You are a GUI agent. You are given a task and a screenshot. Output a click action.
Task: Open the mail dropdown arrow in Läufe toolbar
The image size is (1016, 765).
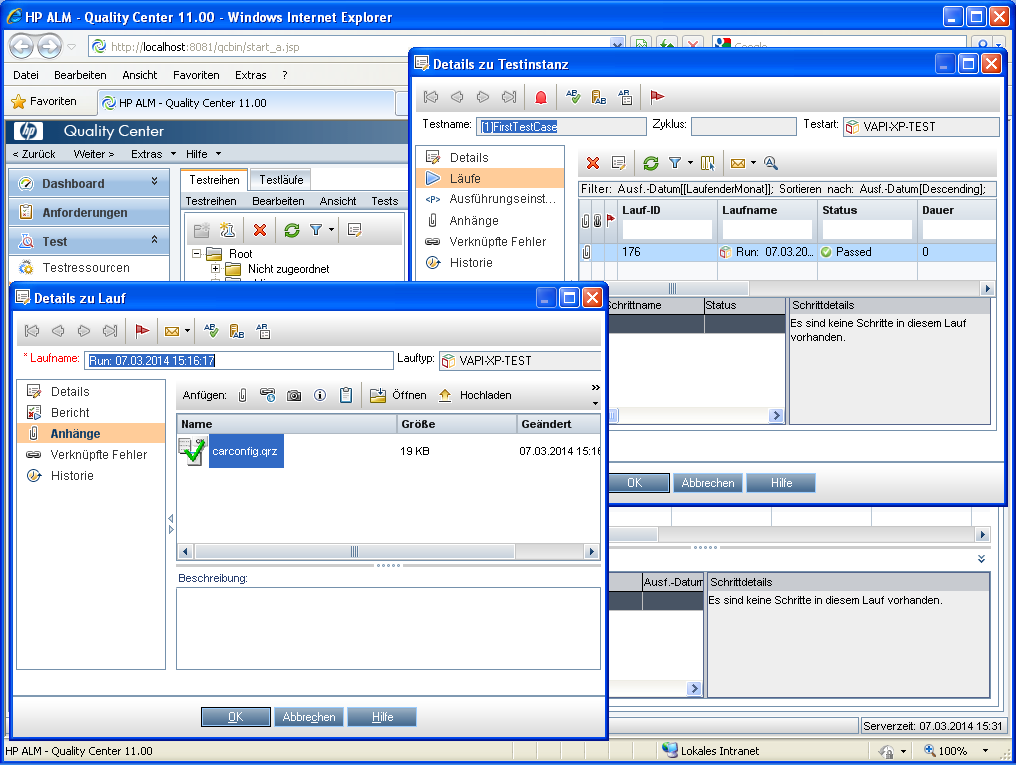753,163
